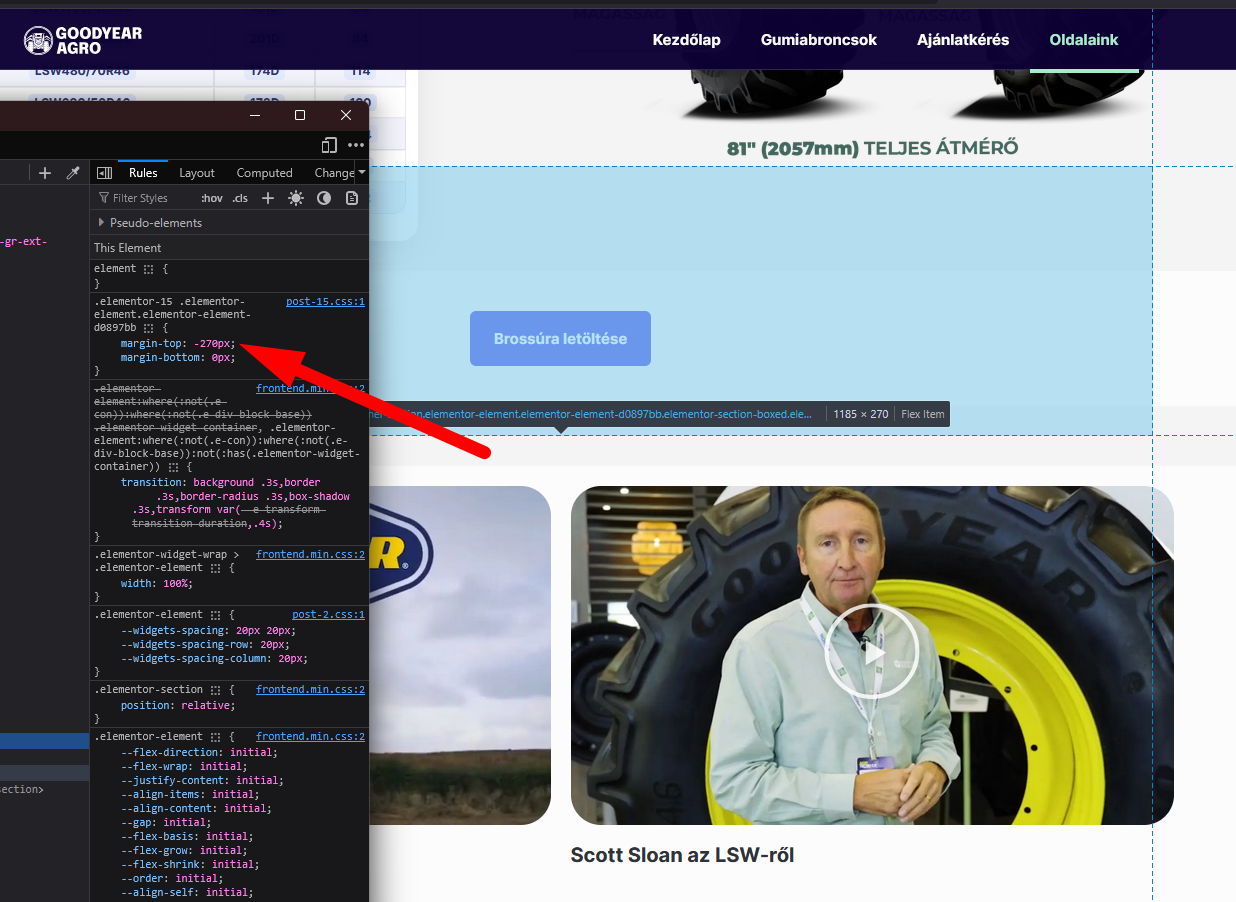Click the Scott Sloan az LSW-ről title
This screenshot has height=902, width=1236.
pyautogui.click(x=682, y=855)
